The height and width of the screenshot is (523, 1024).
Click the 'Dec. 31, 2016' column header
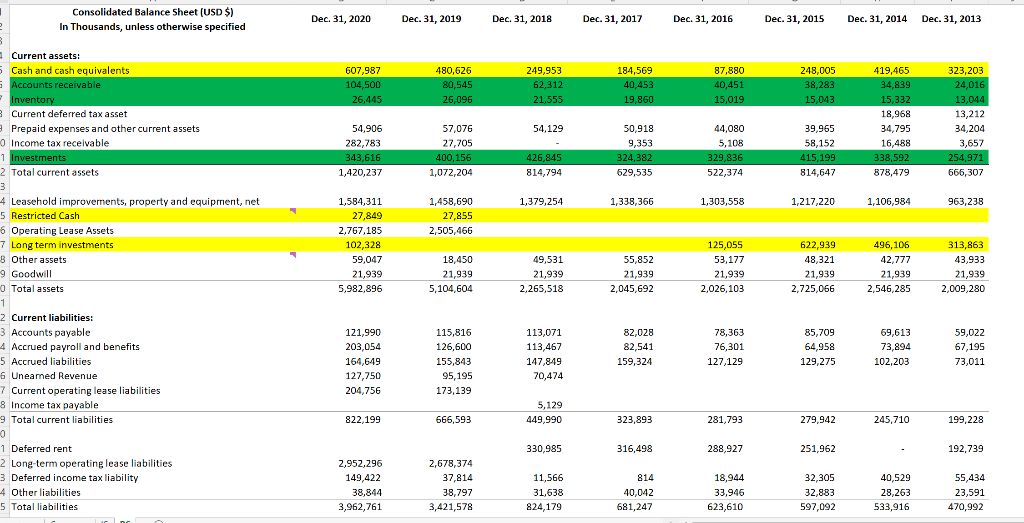click(702, 20)
